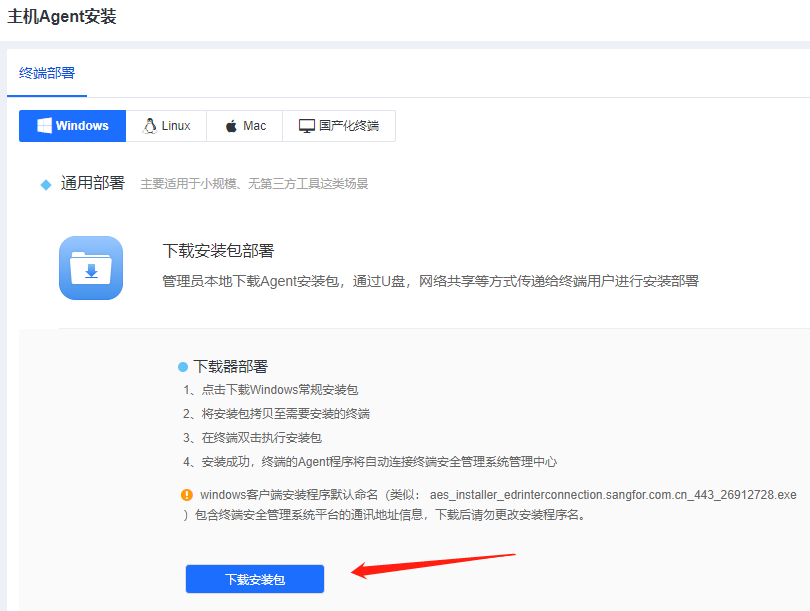Select the Apple logo on the Mac option
The width and height of the screenshot is (810, 611).
pyautogui.click(x=230, y=125)
